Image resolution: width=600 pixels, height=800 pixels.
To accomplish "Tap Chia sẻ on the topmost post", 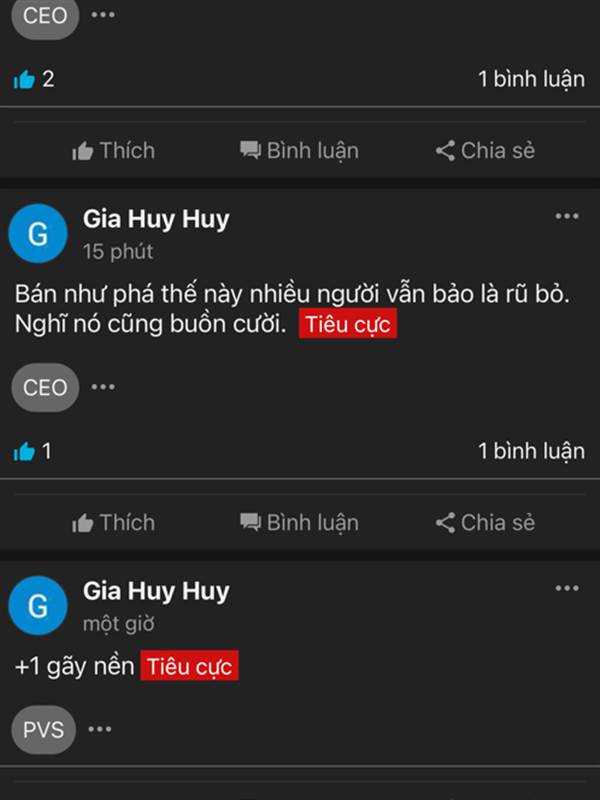I will 485,151.
